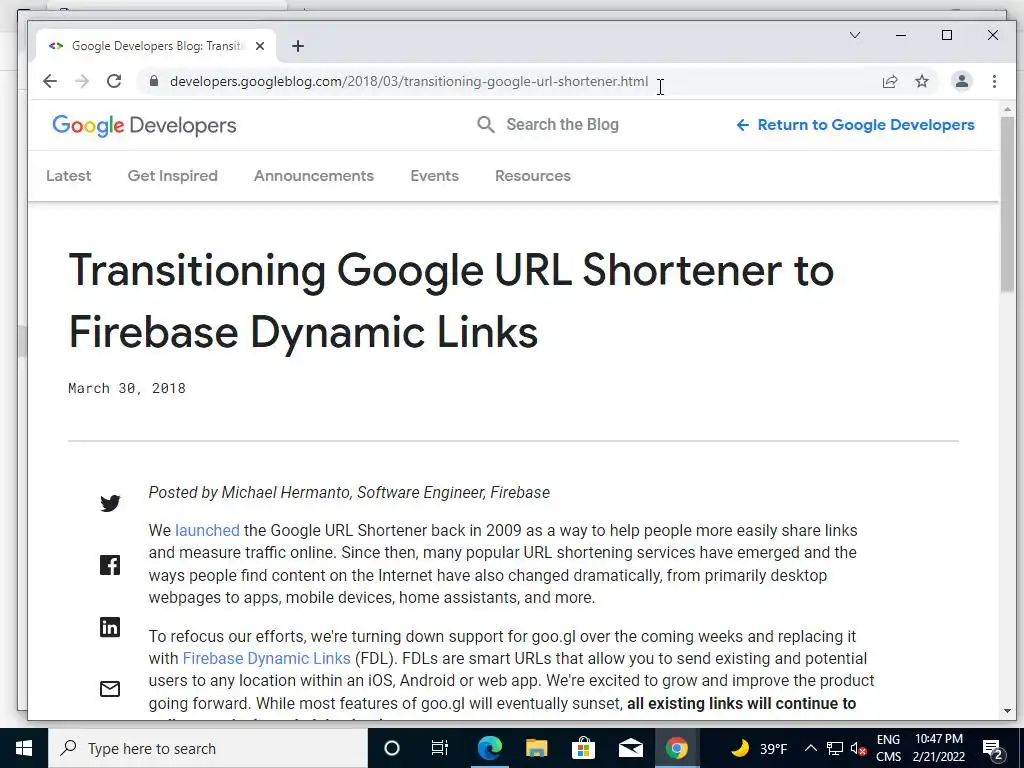Click the scrollbar down arrow
The width and height of the screenshot is (1024, 768).
1007,711
